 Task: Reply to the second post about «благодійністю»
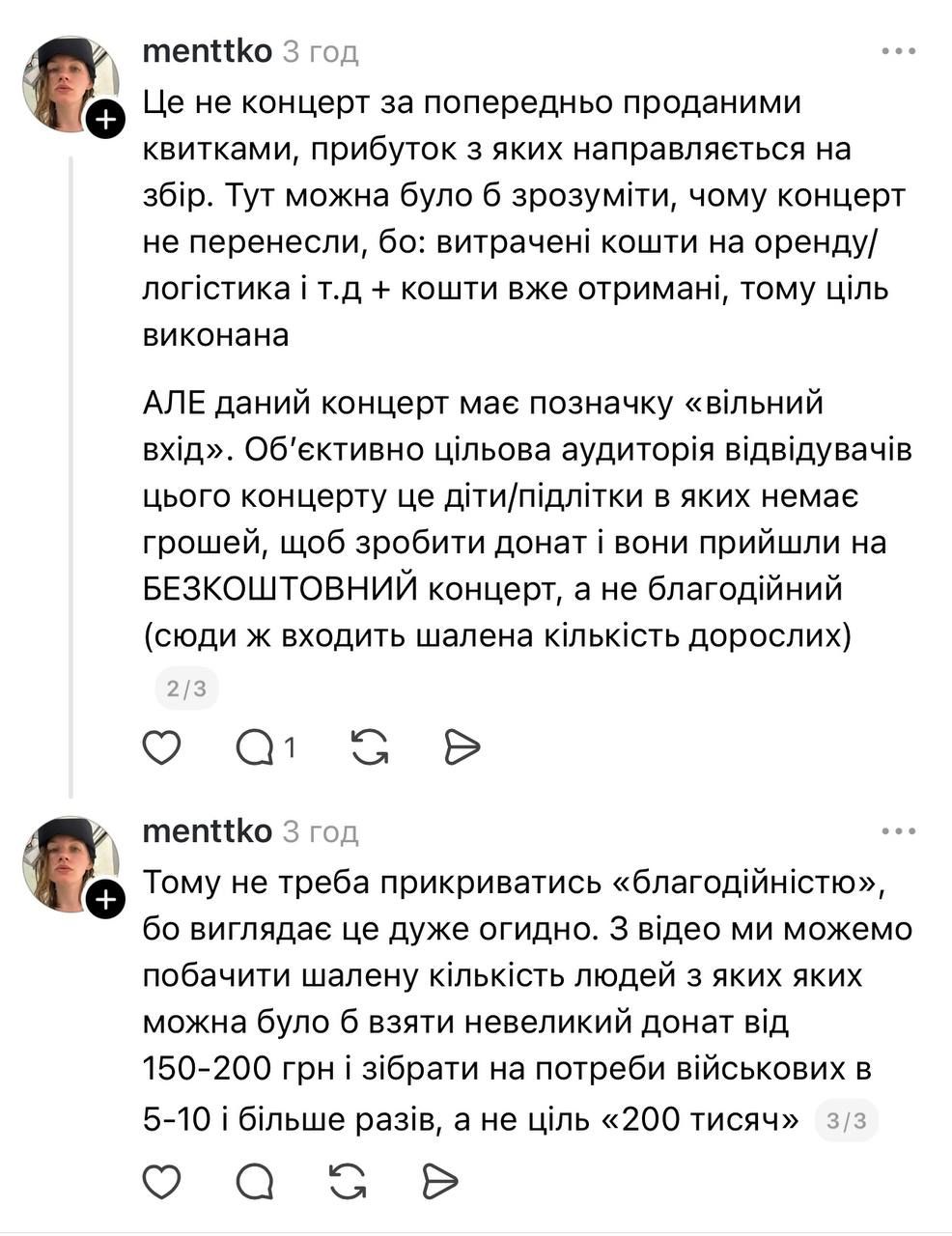254,1180
